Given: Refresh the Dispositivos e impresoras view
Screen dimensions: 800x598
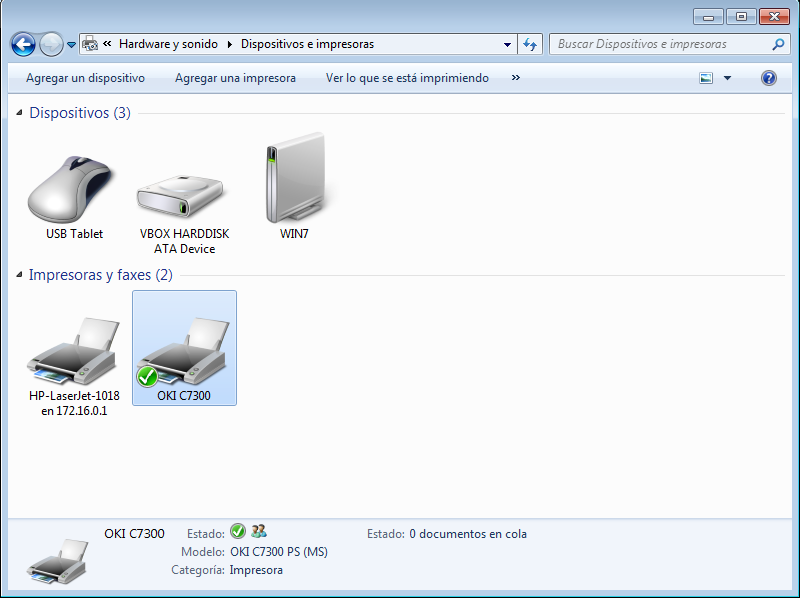Looking at the screenshot, I should (530, 44).
